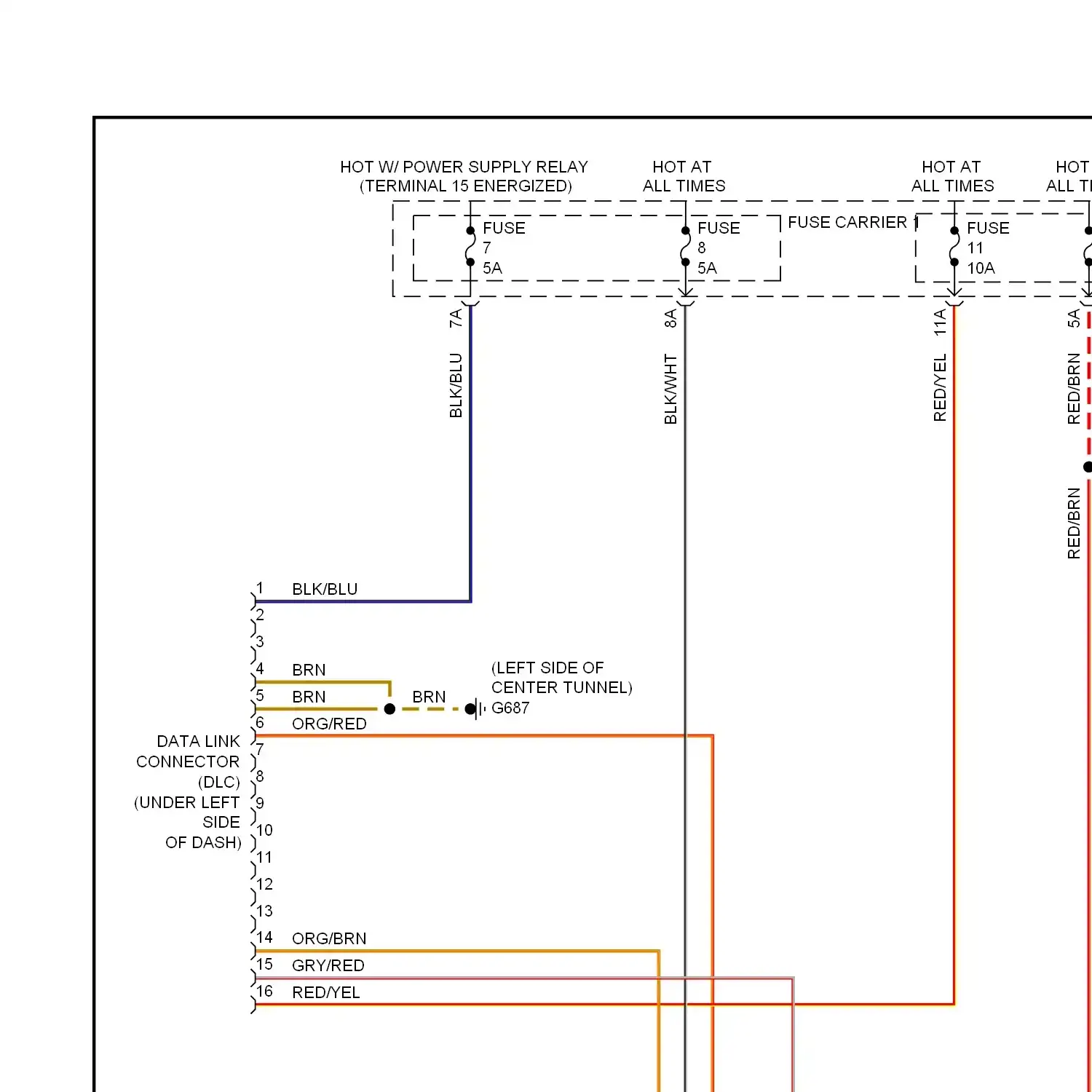Click the 7A terminal label
The image size is (1092, 1092).
click(456, 318)
